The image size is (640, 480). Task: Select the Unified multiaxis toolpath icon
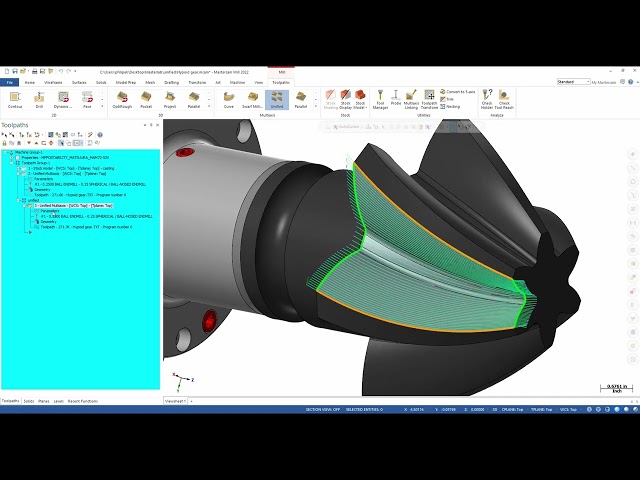277,100
